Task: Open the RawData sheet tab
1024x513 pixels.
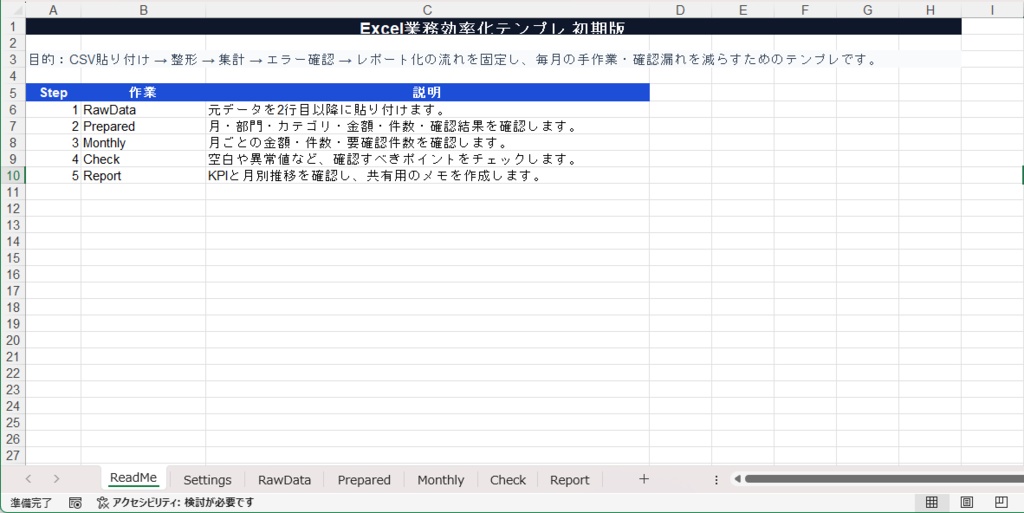Action: (x=284, y=480)
